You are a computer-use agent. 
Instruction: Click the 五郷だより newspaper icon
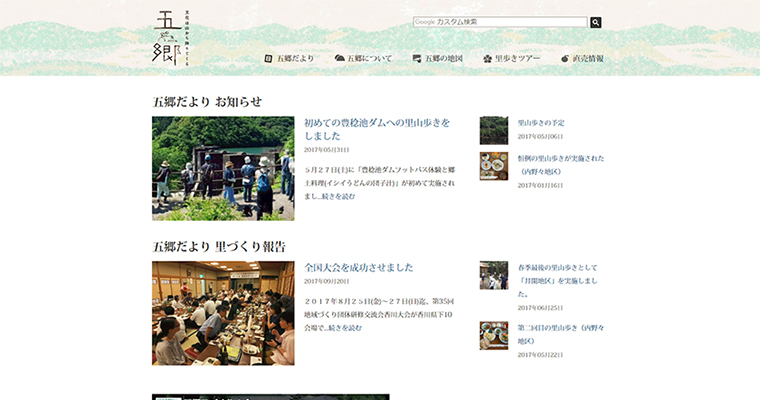coord(268,58)
